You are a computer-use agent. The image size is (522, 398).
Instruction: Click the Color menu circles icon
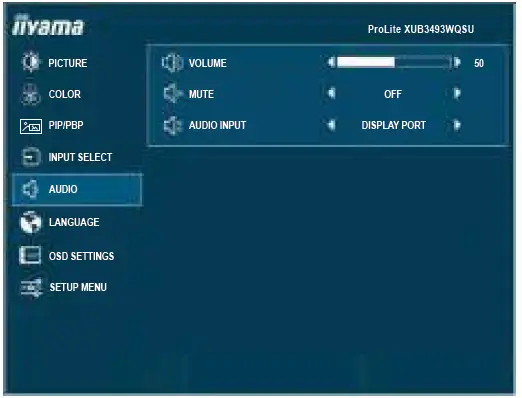31,94
